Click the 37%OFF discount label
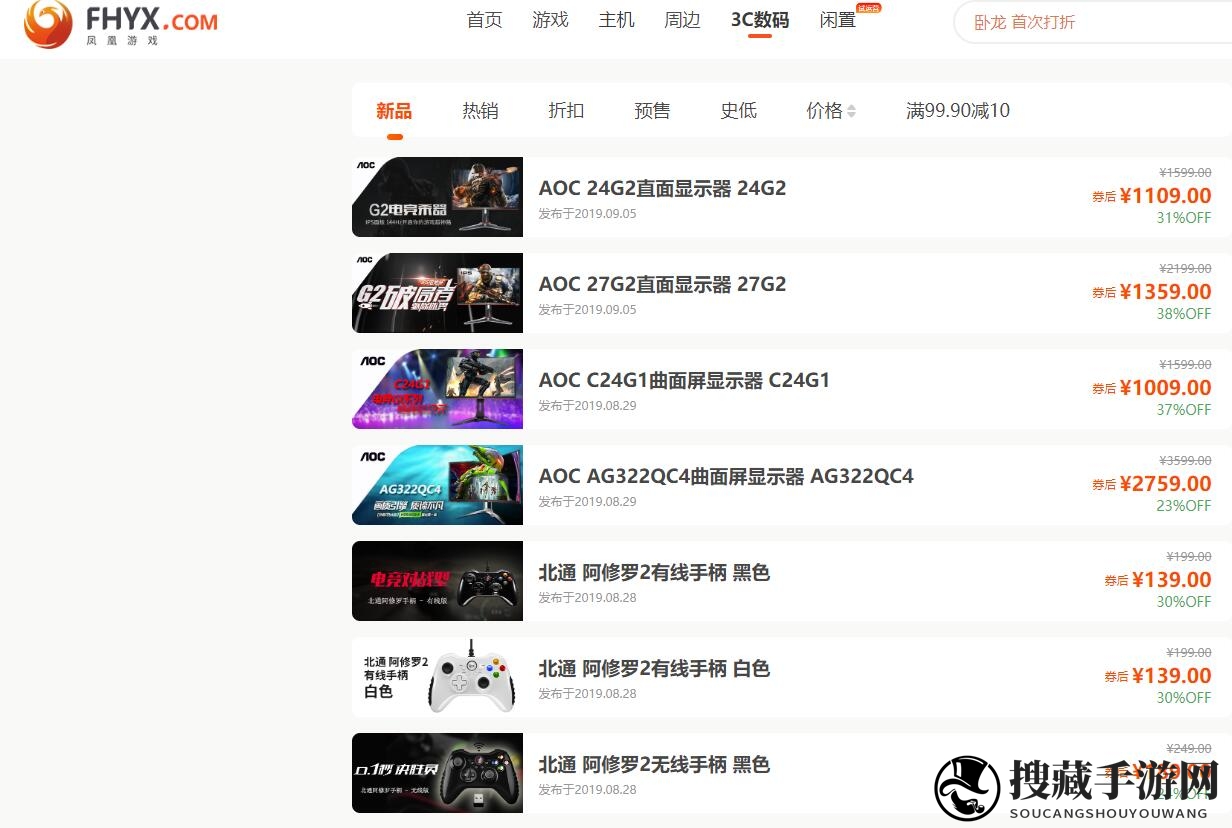The image size is (1232, 828). pyautogui.click(x=1184, y=410)
